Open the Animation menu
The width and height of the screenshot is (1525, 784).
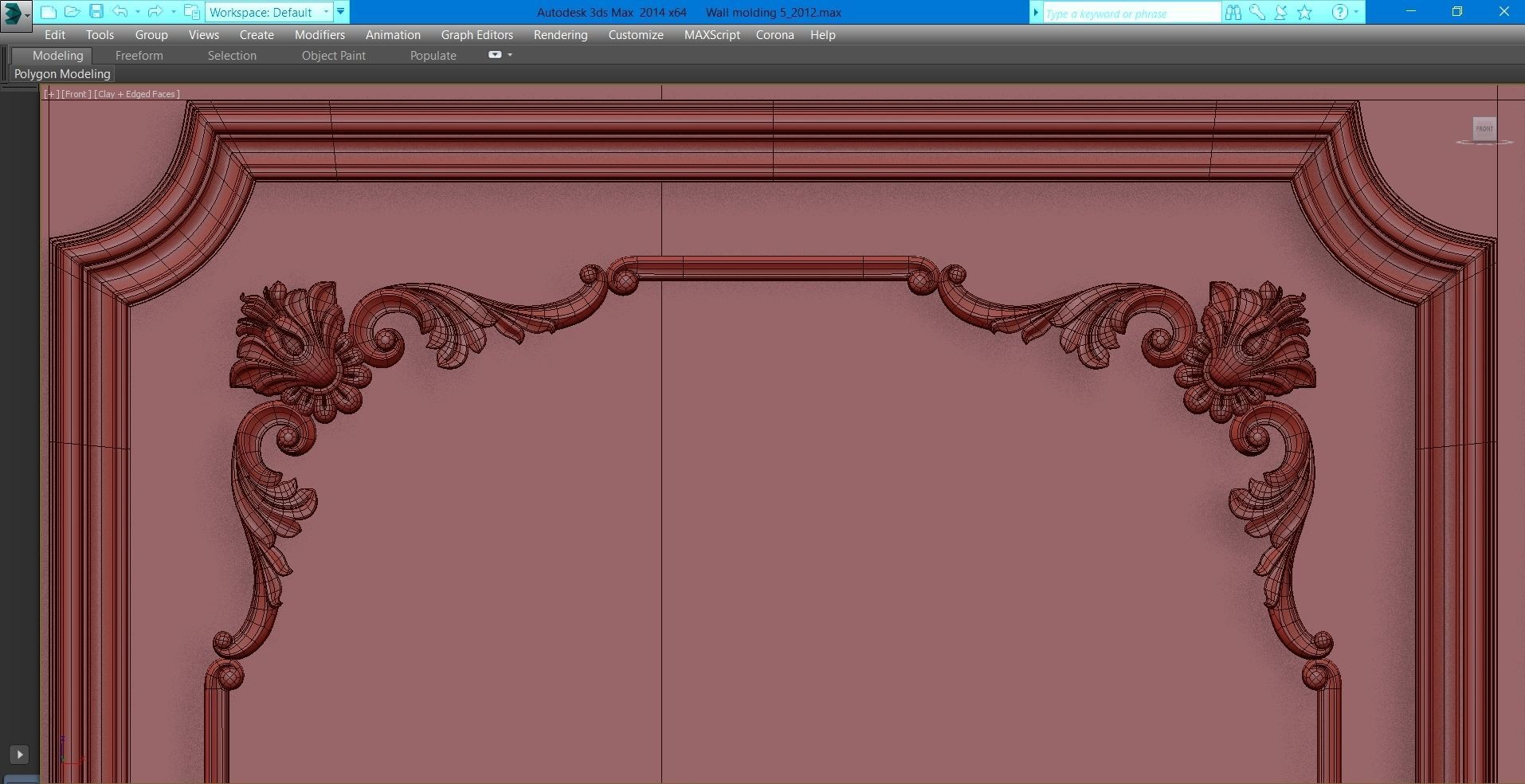(x=393, y=35)
